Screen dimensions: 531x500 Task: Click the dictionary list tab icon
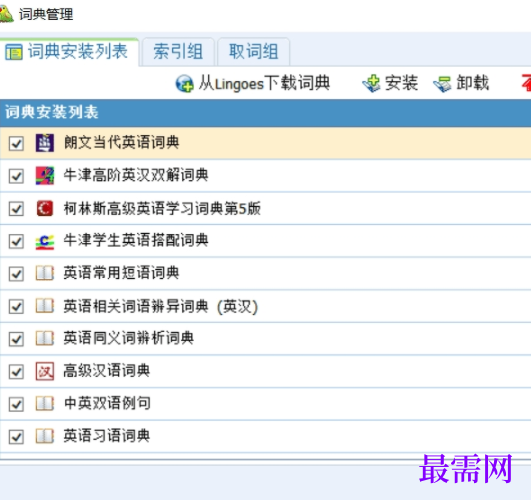pos(14,52)
